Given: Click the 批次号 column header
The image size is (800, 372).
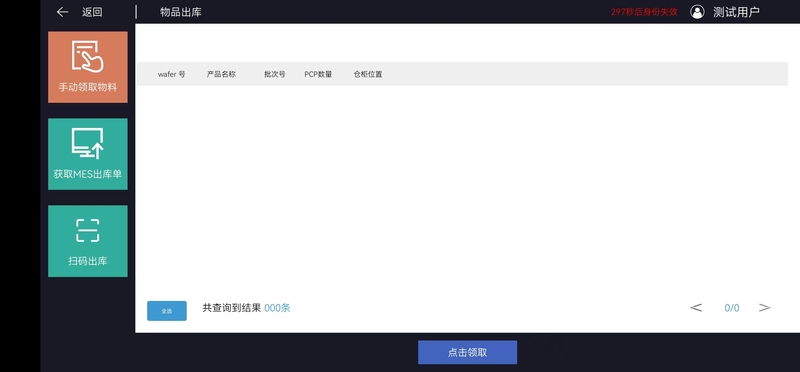Looking at the screenshot, I should pos(274,74).
